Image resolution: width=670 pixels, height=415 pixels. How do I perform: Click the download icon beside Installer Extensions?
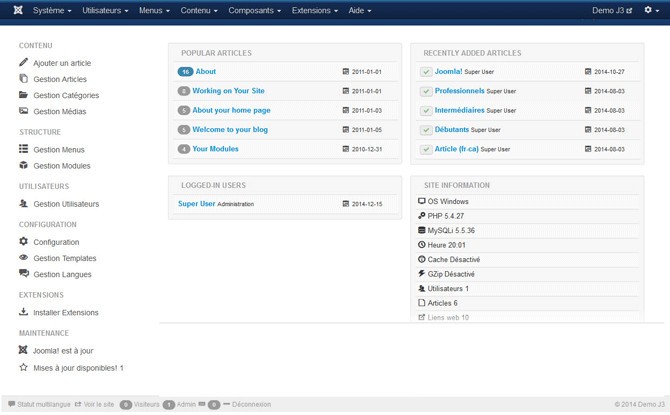[24, 312]
